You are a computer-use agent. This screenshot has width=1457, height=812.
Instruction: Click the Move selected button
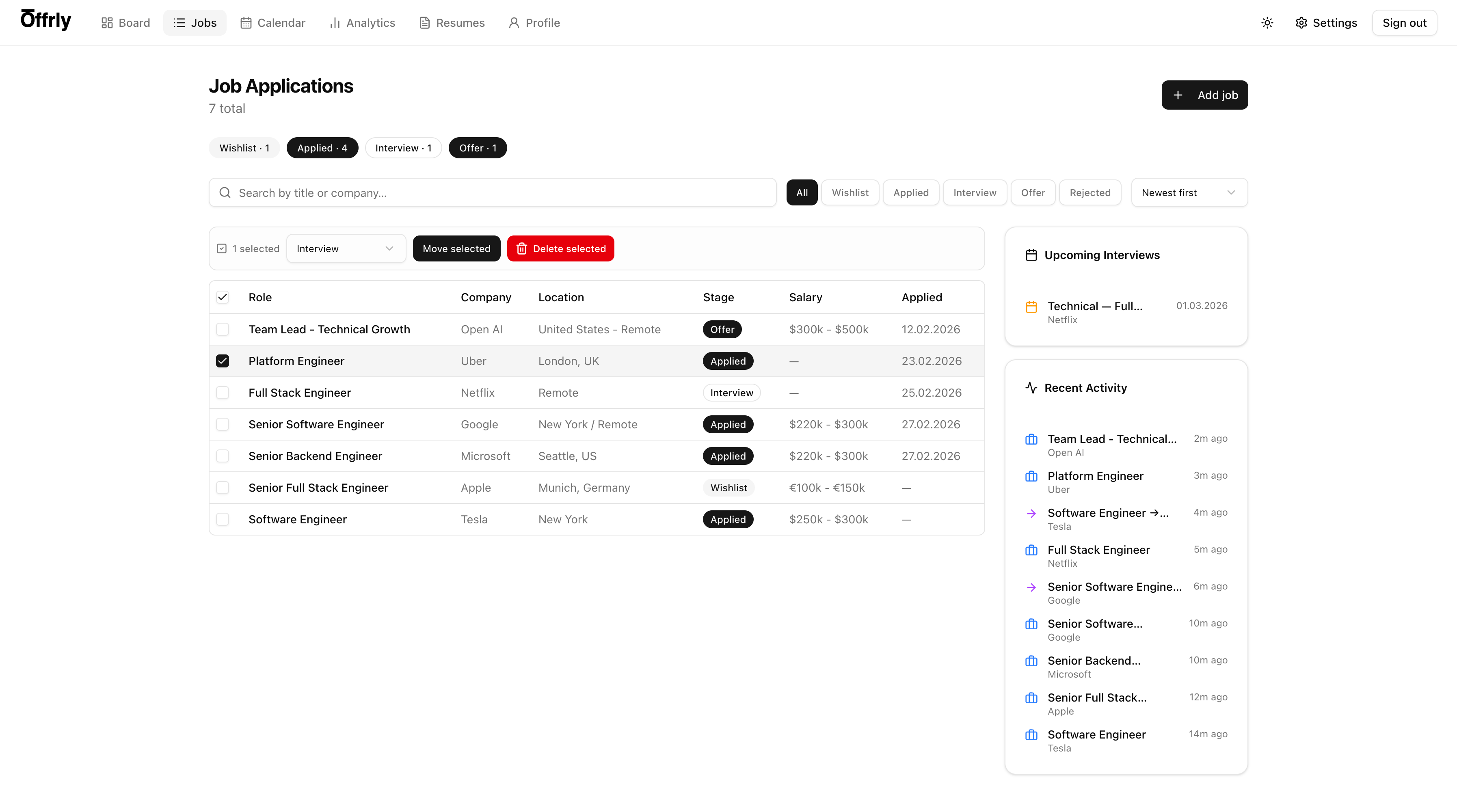456,249
